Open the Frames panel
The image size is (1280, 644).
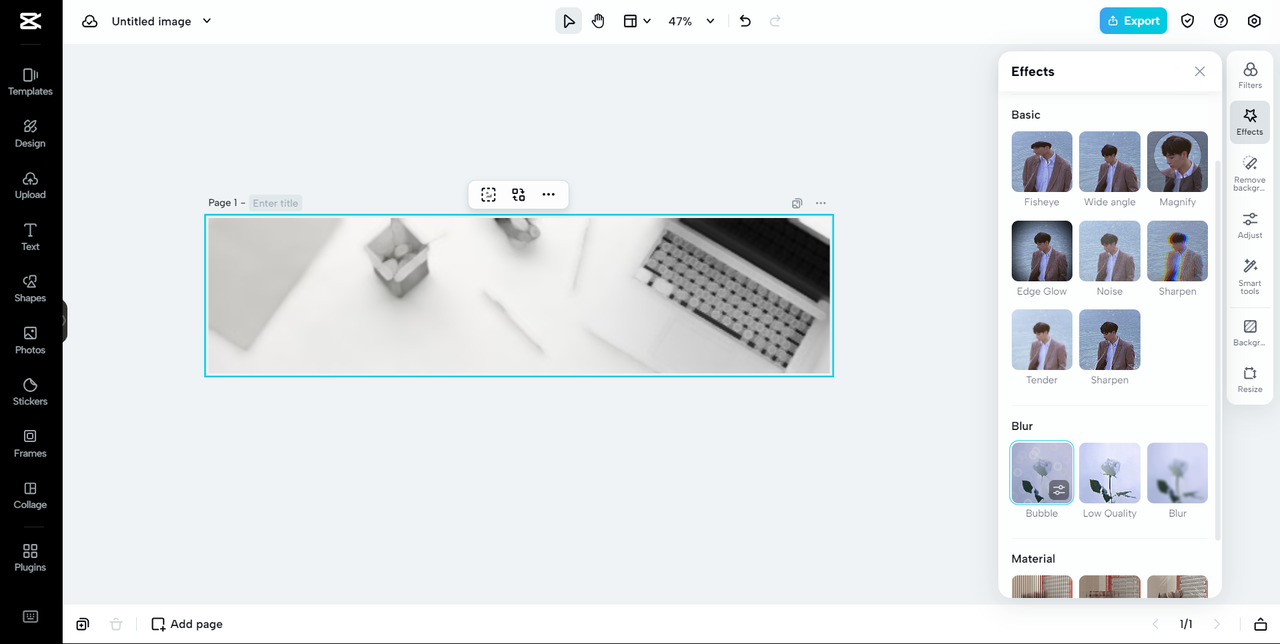(30, 444)
